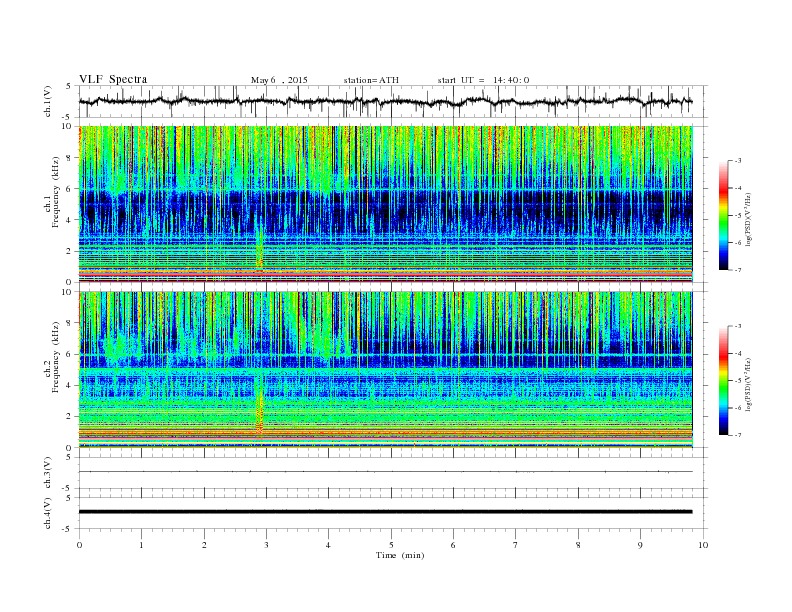Click the flat ch.3 voltage trace
This screenshot has height=612, width=792.
[385, 472]
